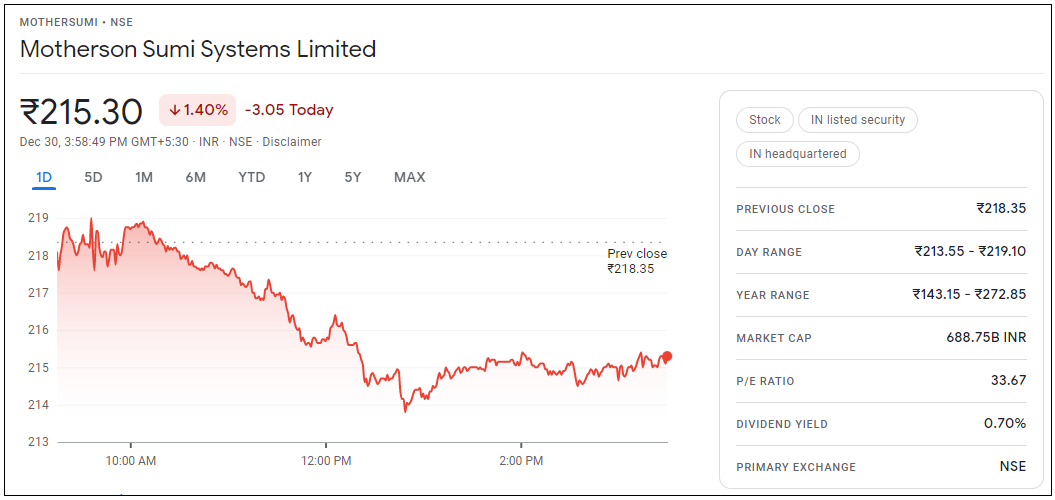This screenshot has width=1055, height=500.
Task: Click the IN listed security chip
Action: click(x=858, y=120)
